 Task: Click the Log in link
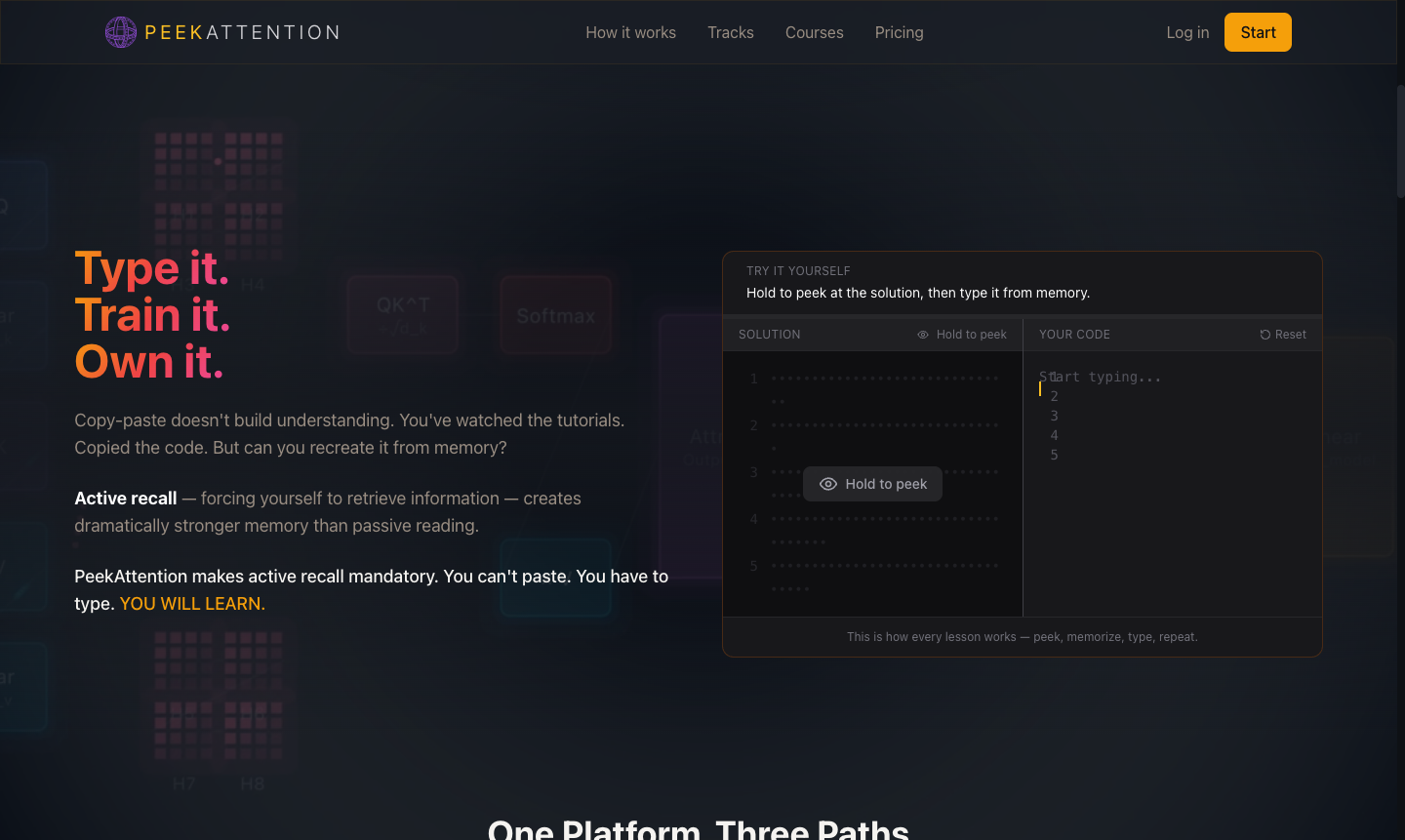pos(1187,32)
